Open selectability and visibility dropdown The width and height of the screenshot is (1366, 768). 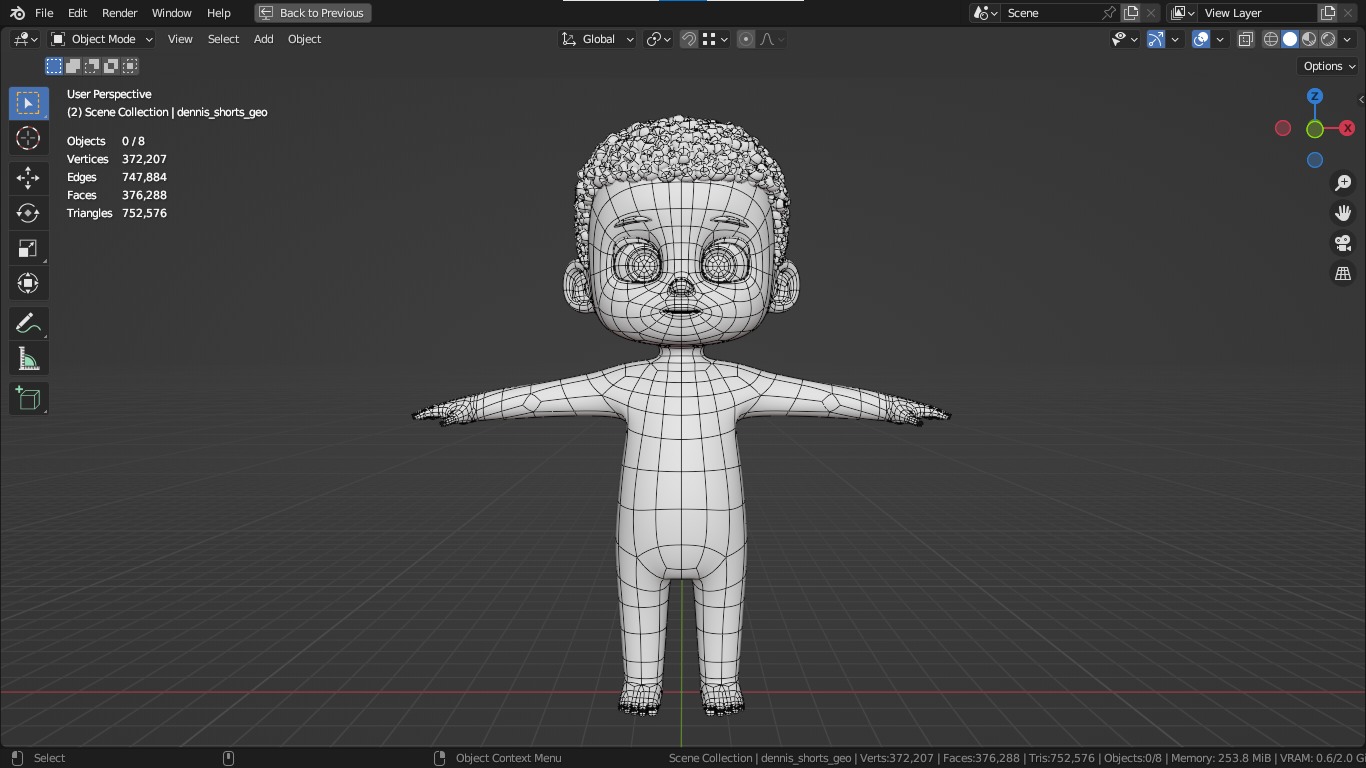point(1125,39)
